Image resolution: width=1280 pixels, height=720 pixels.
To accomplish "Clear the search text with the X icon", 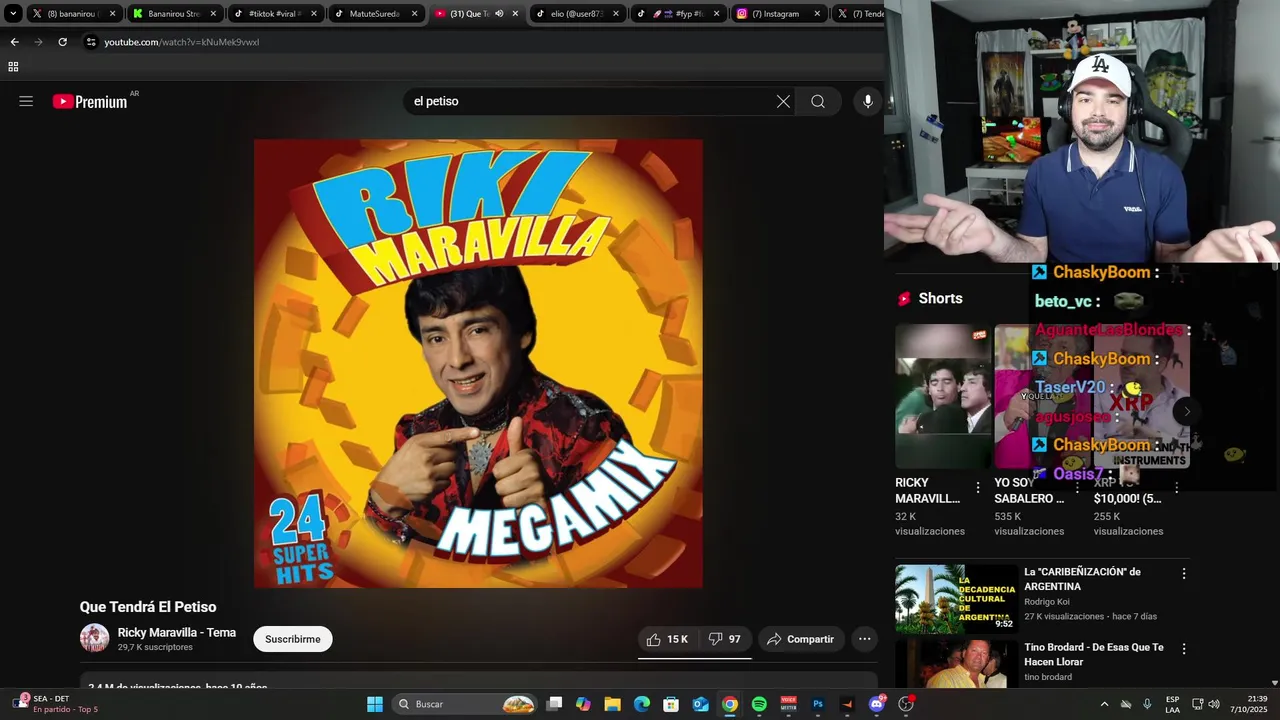I will 783,101.
